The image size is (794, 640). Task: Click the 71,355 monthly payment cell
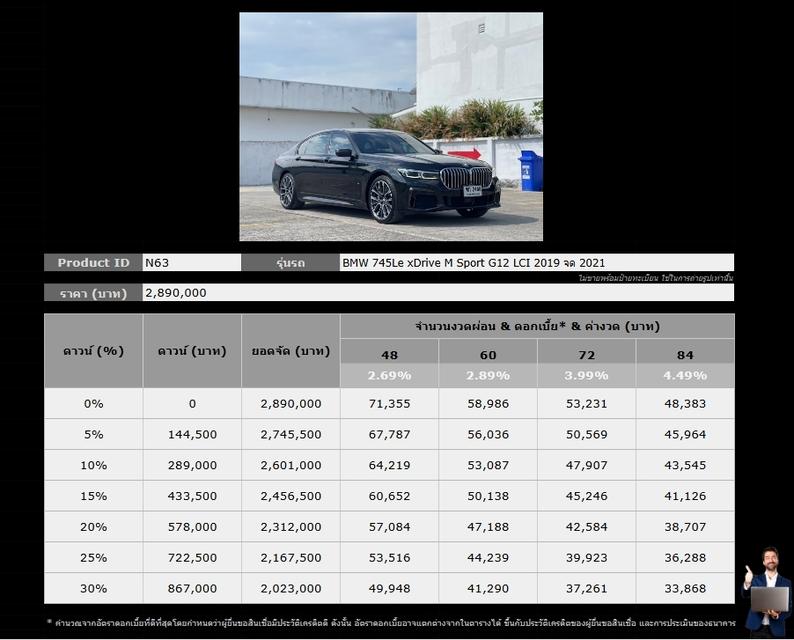tap(389, 404)
